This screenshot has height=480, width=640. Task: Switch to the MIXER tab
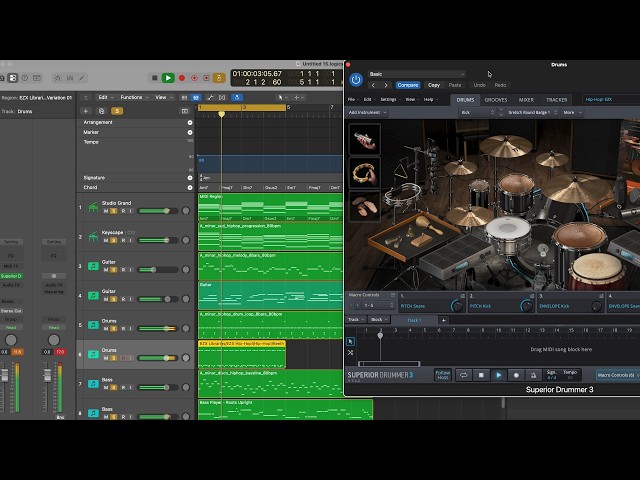point(526,100)
